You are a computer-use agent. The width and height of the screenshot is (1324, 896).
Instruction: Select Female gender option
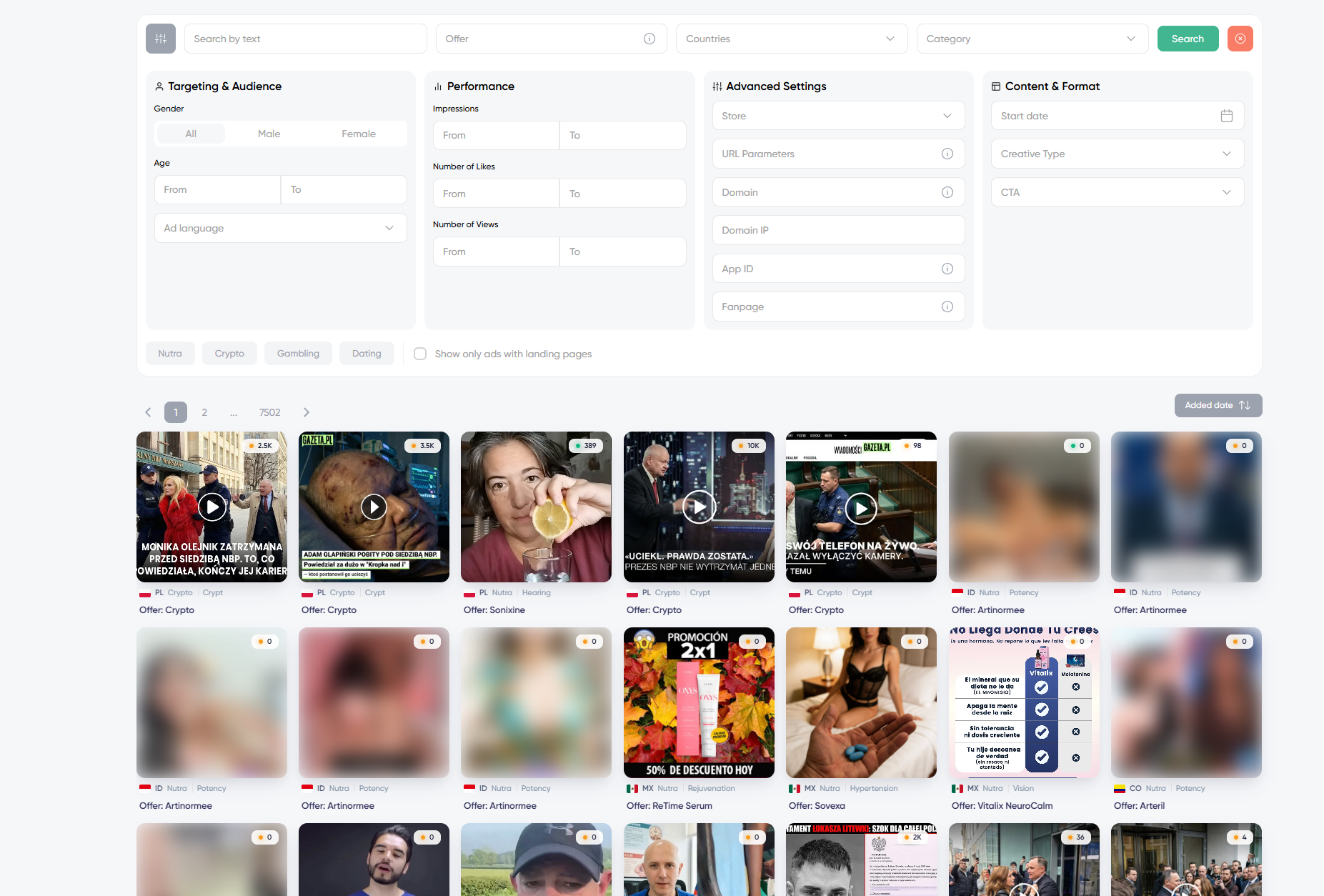click(x=359, y=134)
